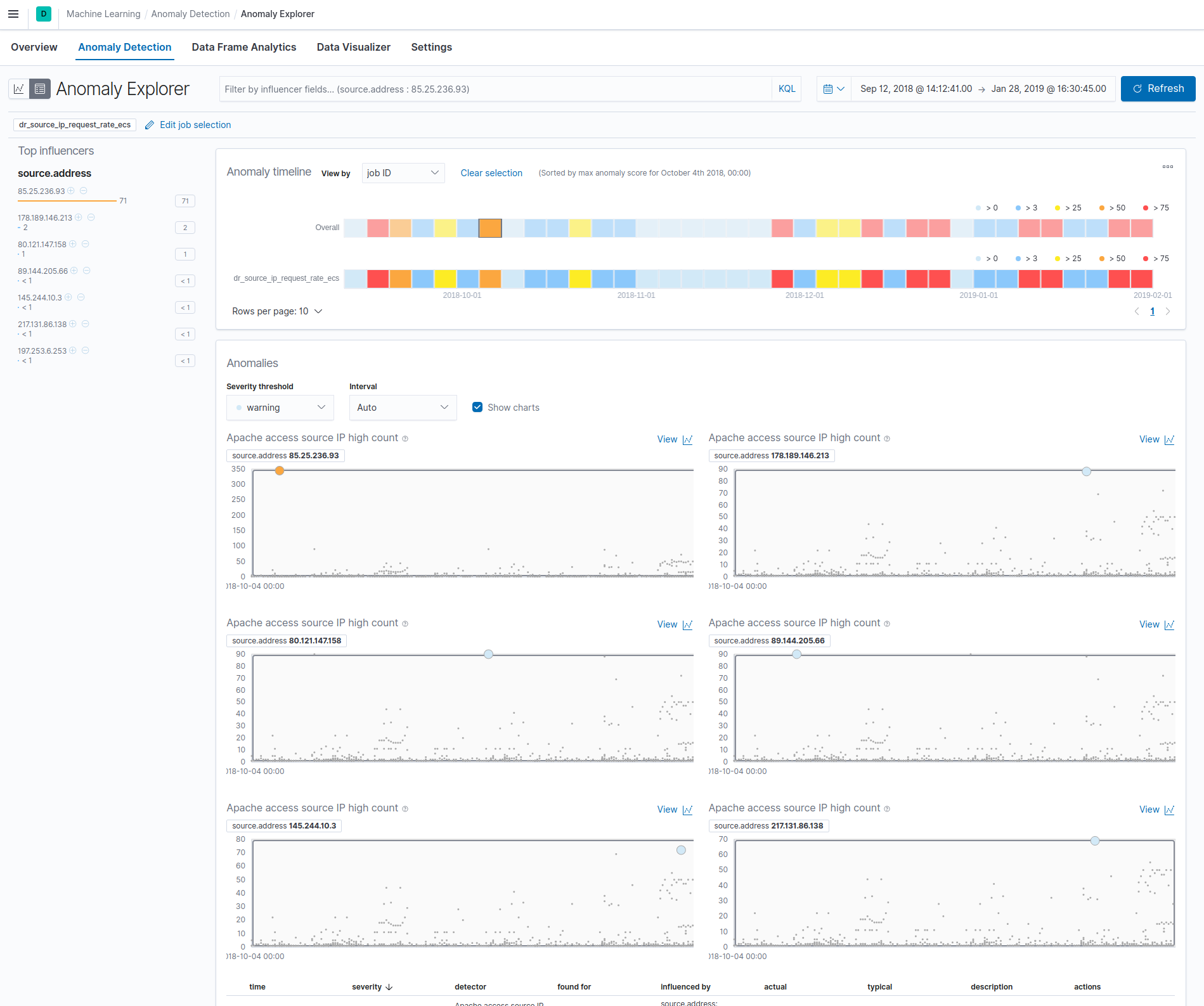Open the hamburger navigation menu

tap(13, 14)
